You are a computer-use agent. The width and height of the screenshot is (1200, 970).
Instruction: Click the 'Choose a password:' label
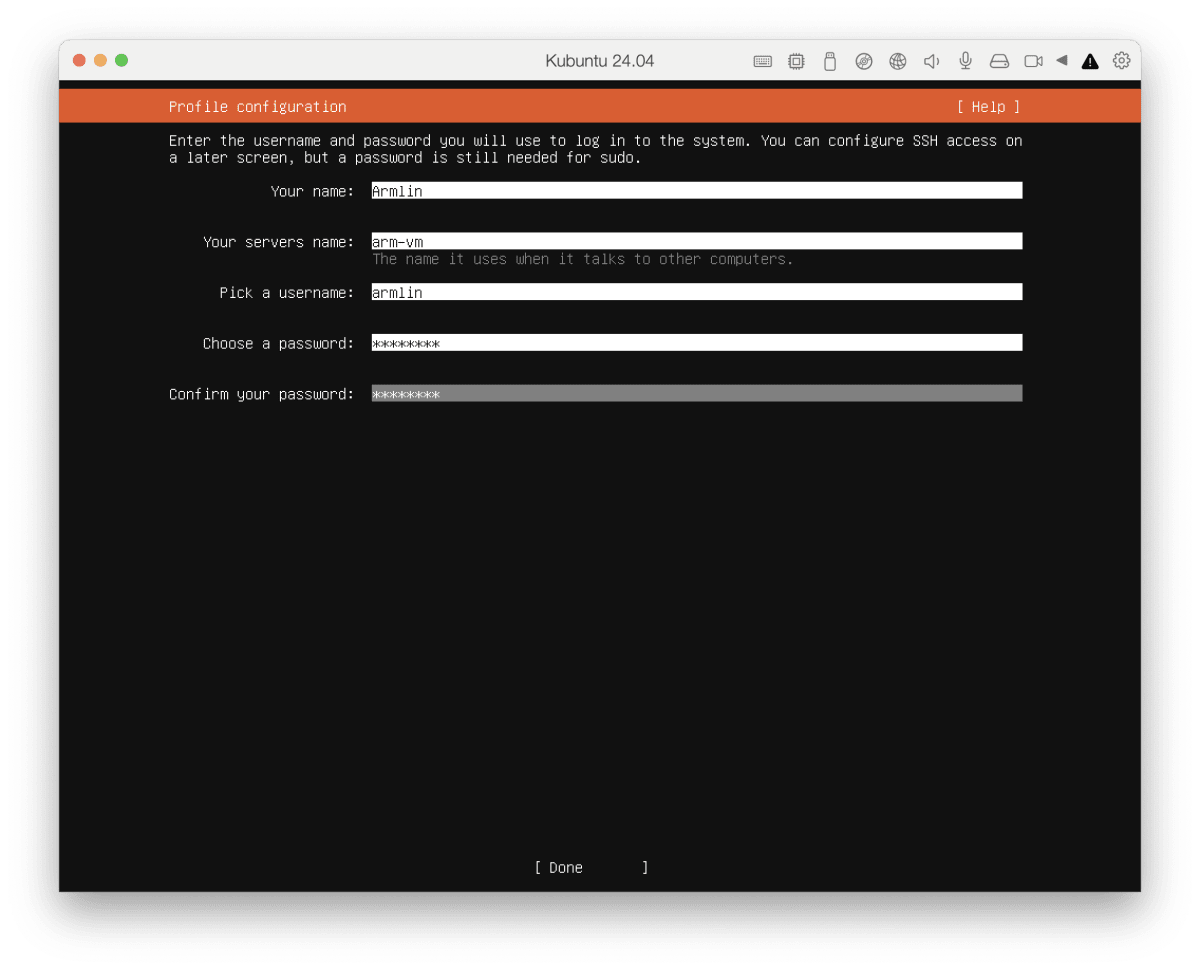point(279,343)
